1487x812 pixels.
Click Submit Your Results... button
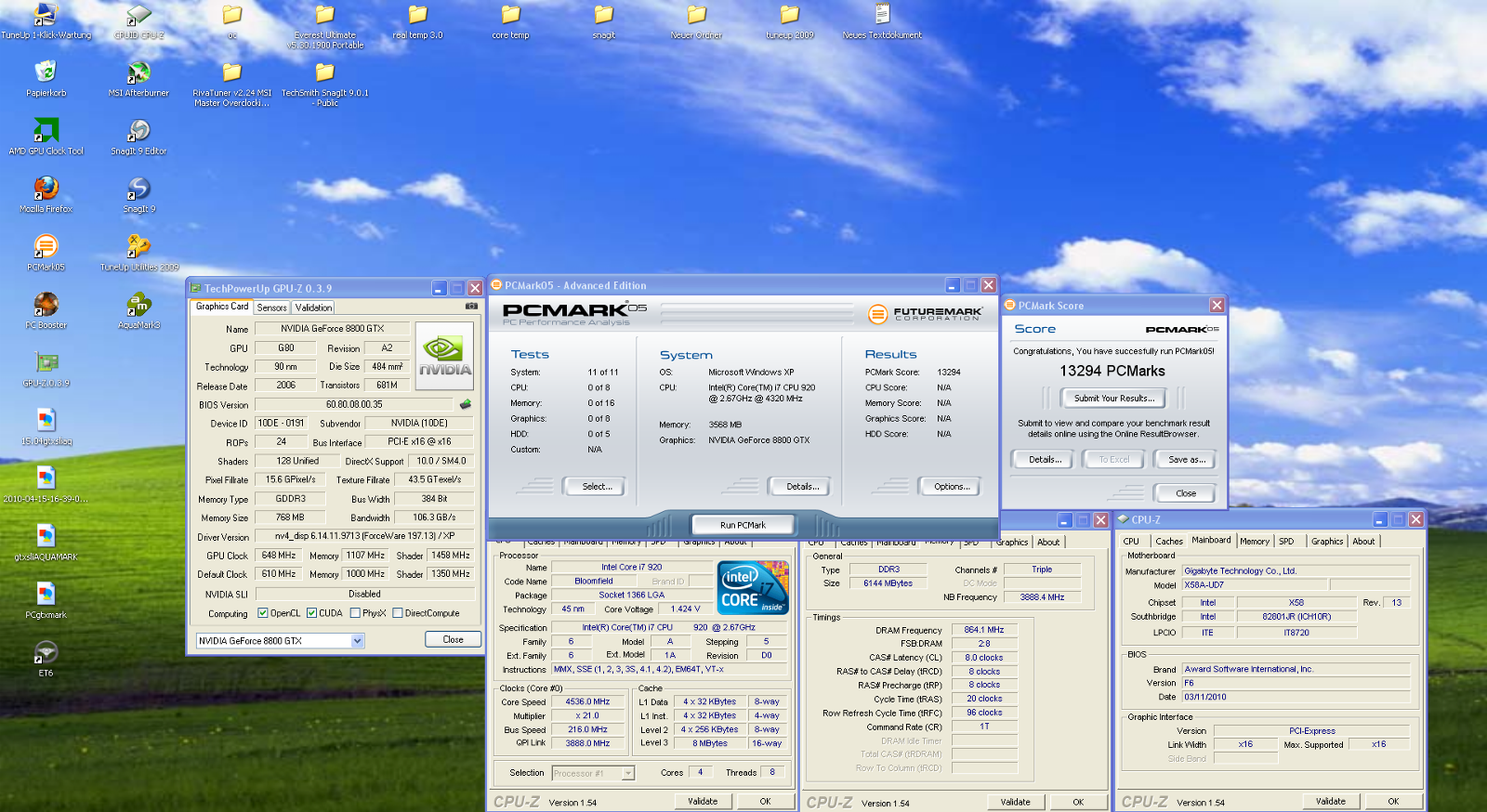point(1114,398)
